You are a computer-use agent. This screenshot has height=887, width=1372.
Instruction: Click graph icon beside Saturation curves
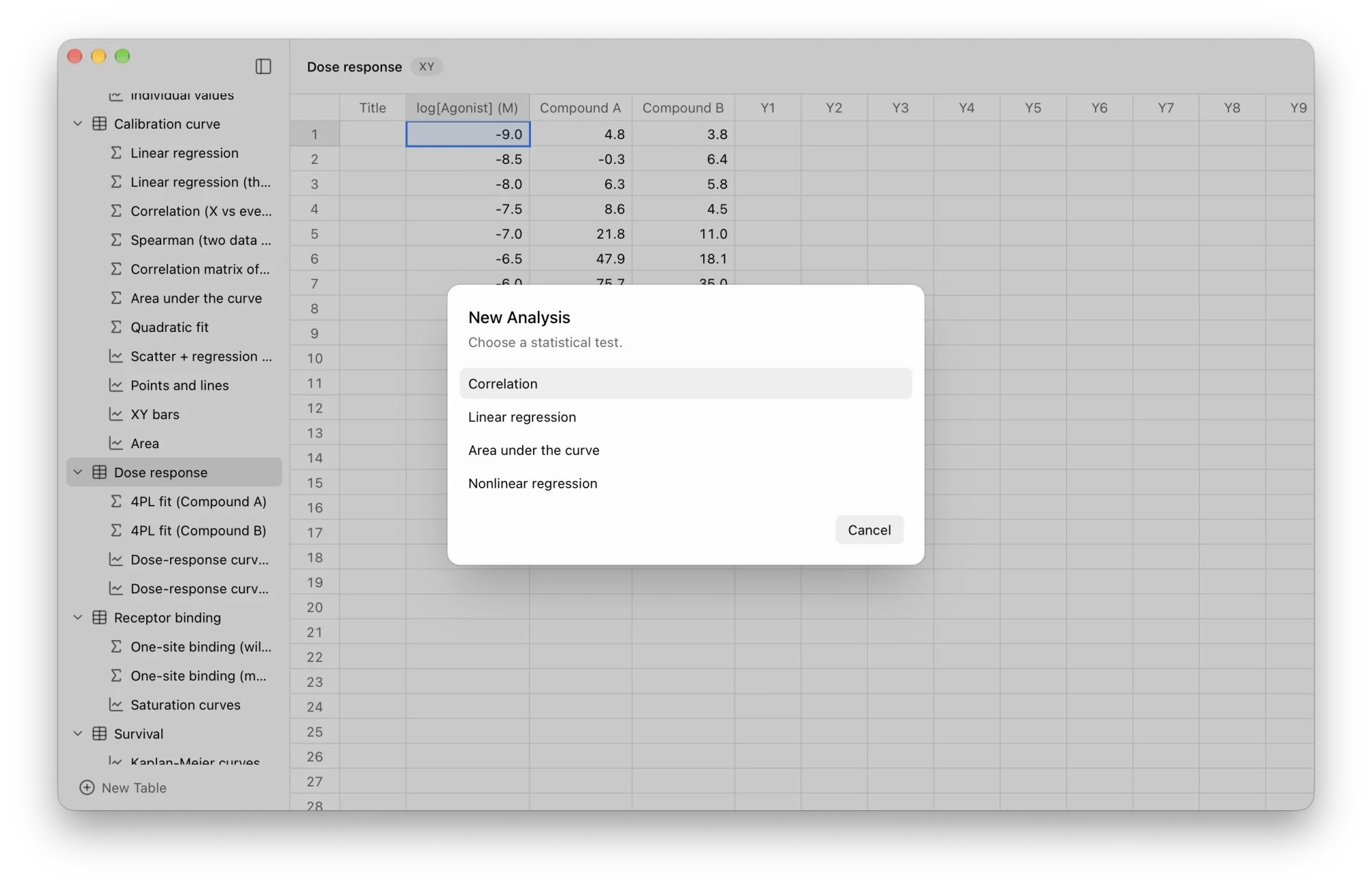click(116, 705)
